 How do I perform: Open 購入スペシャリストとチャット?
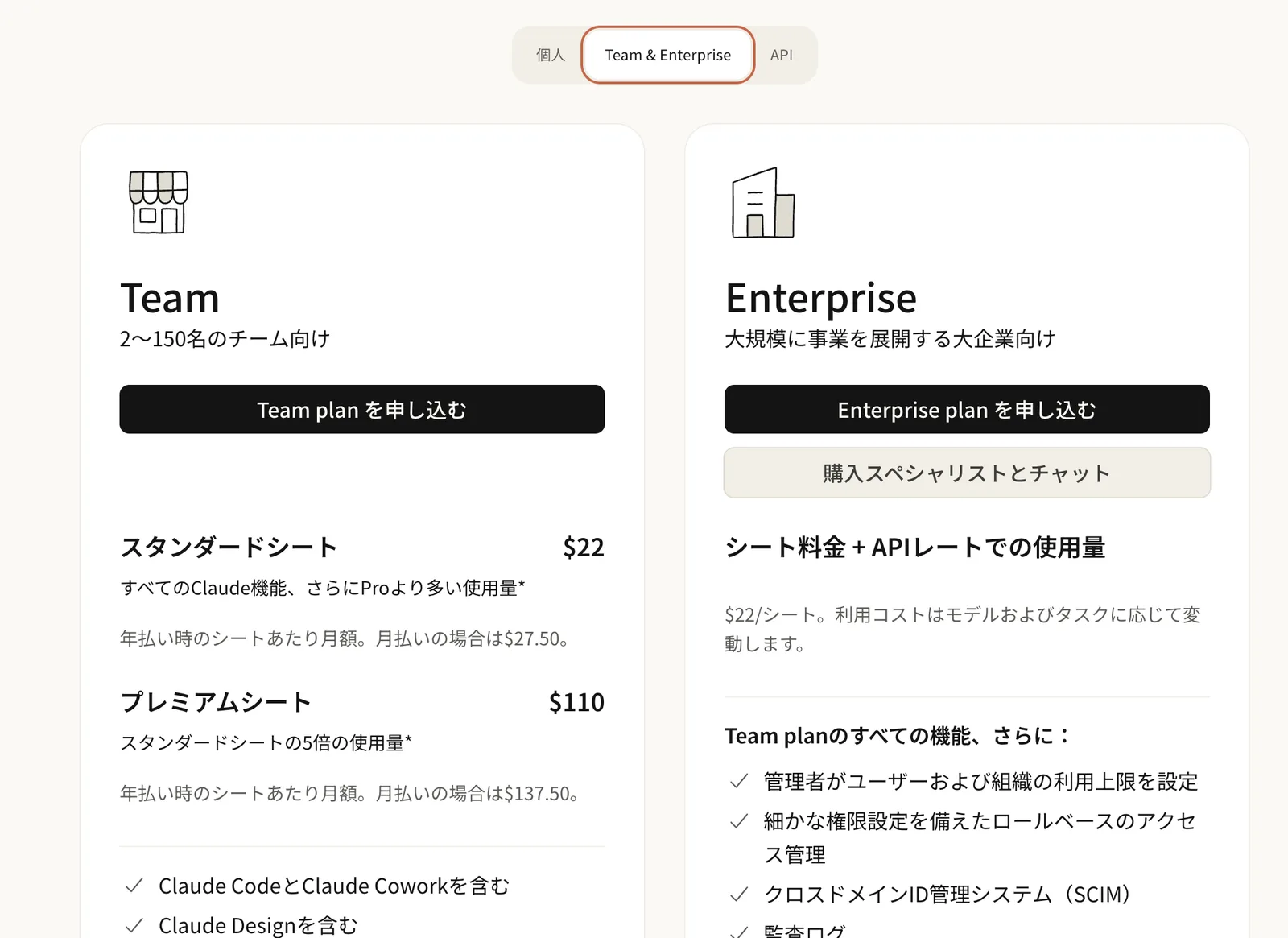pyautogui.click(x=967, y=473)
